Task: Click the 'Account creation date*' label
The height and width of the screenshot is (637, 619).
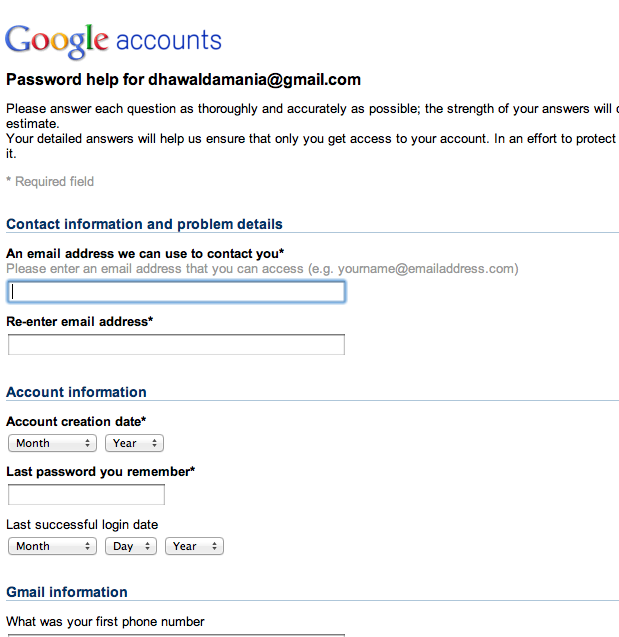Action: [76, 422]
